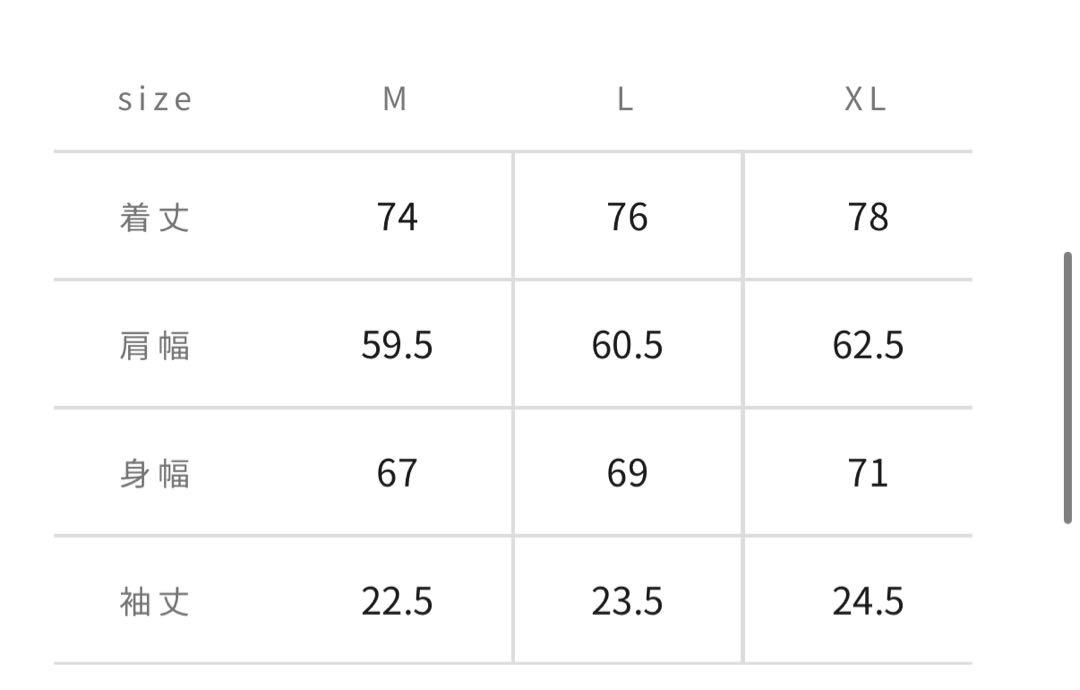Click the 78 length value for XL
The height and width of the screenshot is (690, 1080).
(x=868, y=217)
